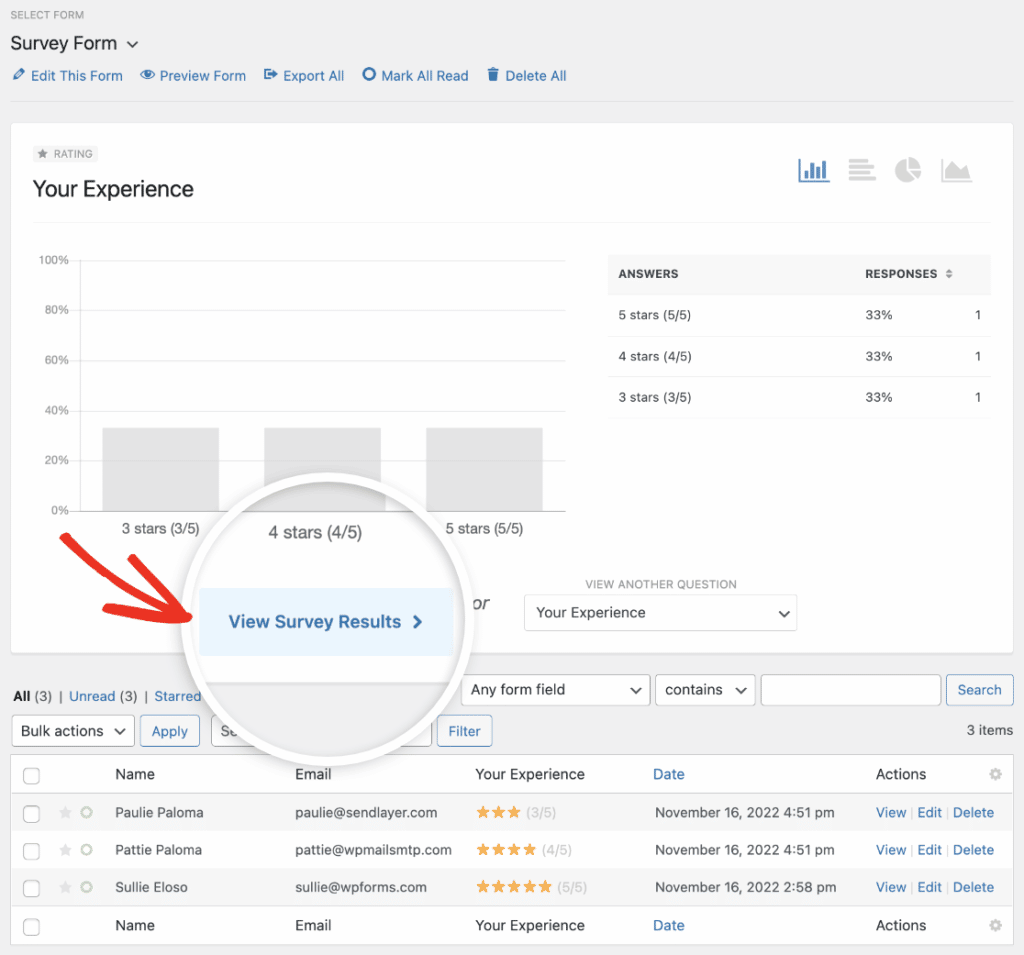Switch to the Starred entries view
1024x955 pixels.
pos(177,696)
